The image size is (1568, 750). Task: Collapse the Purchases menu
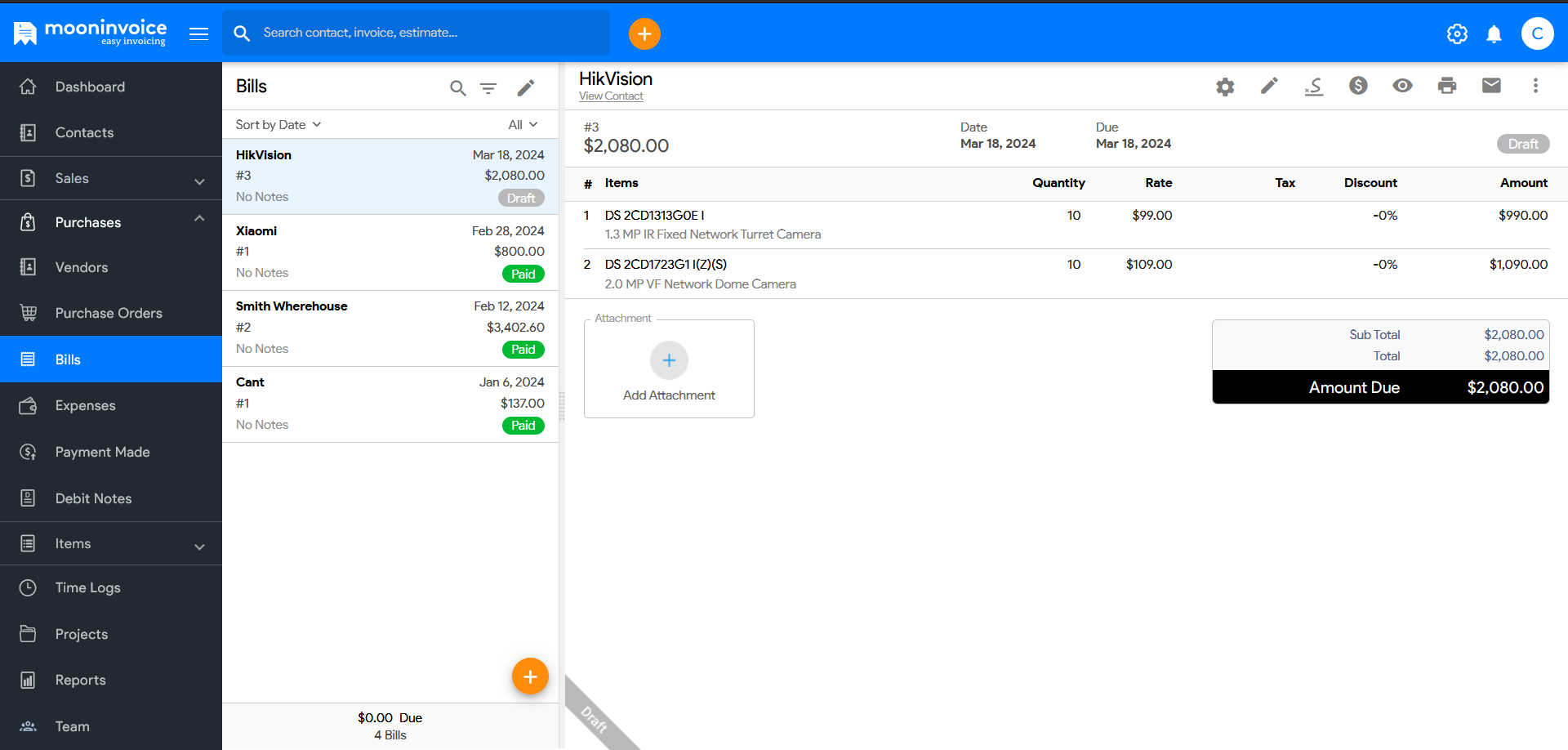pyautogui.click(x=111, y=222)
